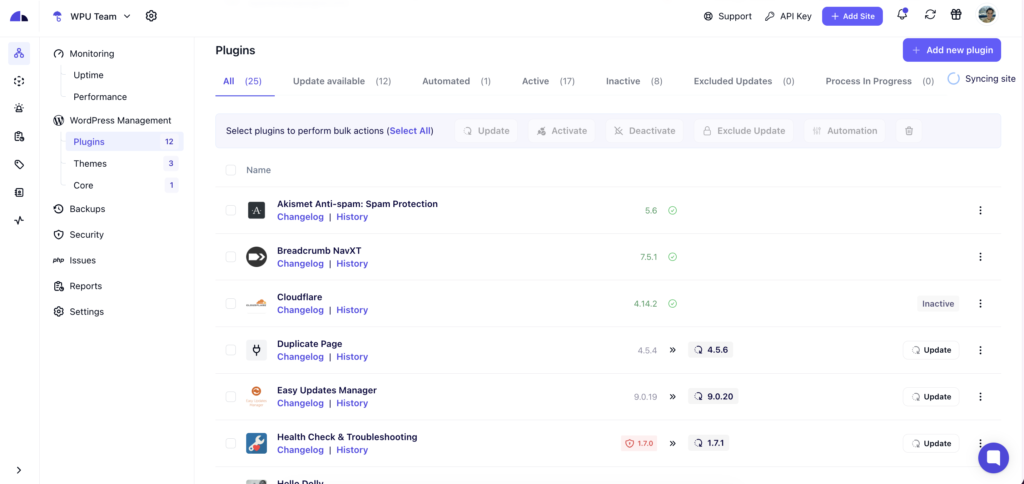This screenshot has height=484, width=1024.
Task: Click the notification bell icon
Action: tap(902, 15)
